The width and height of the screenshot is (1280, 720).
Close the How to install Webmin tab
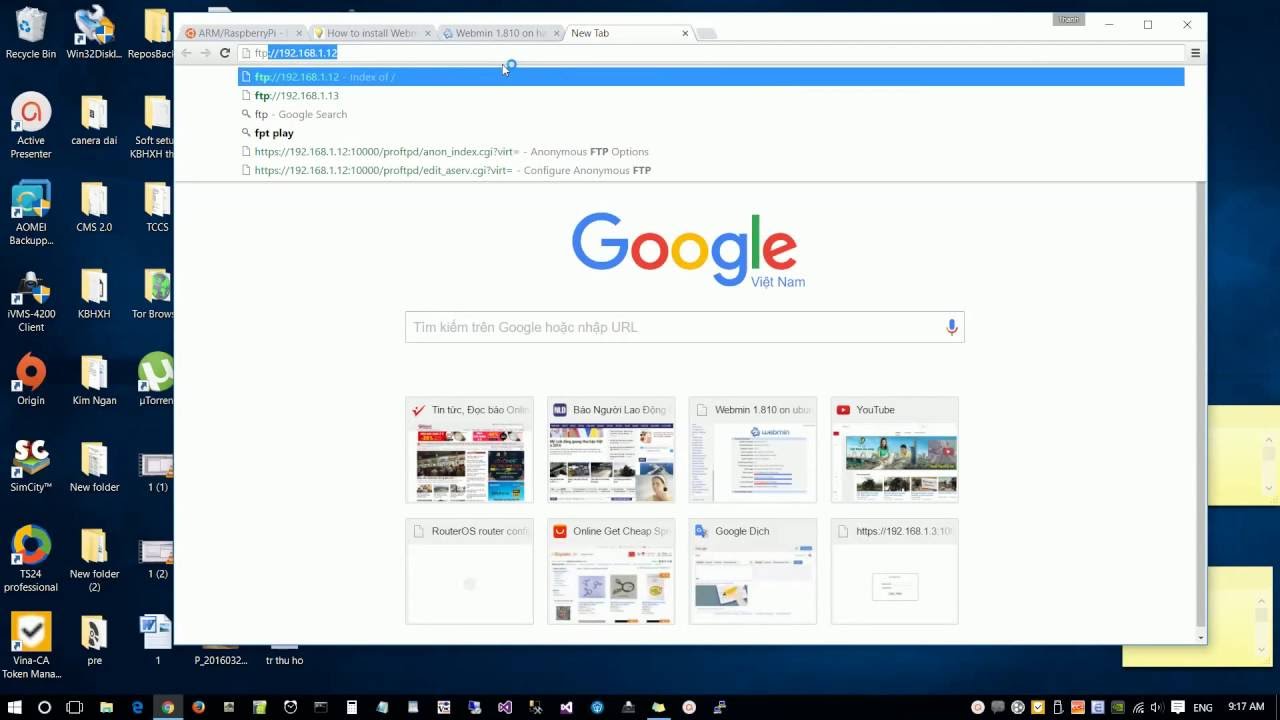427,33
